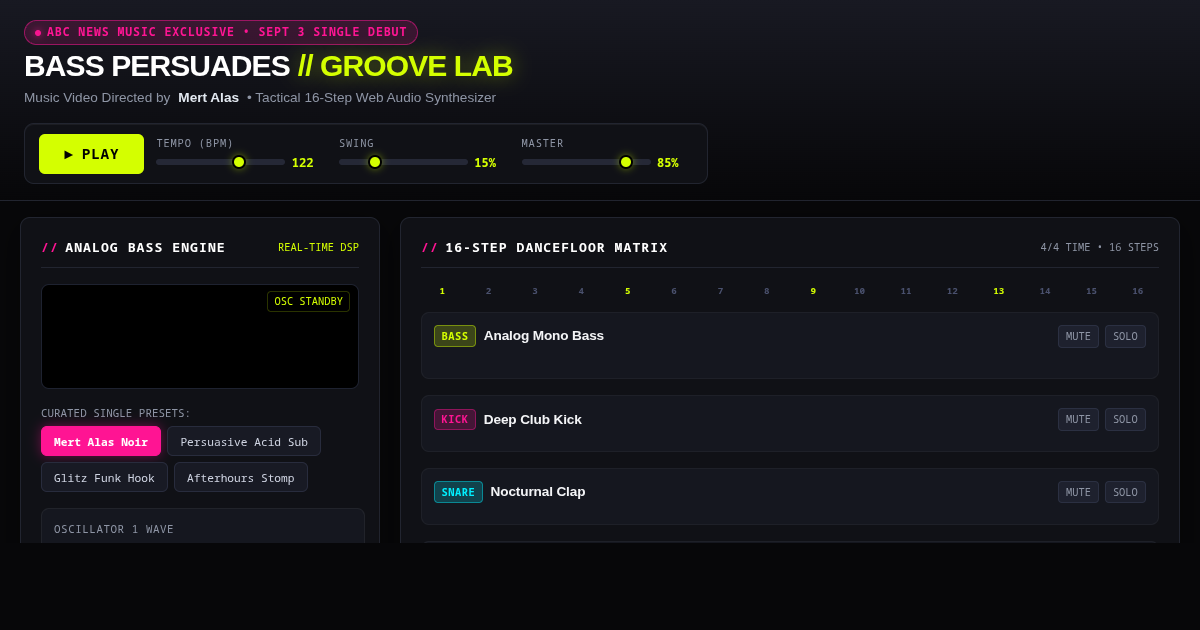Click the Deep Club Kick track name

(x=533, y=419)
